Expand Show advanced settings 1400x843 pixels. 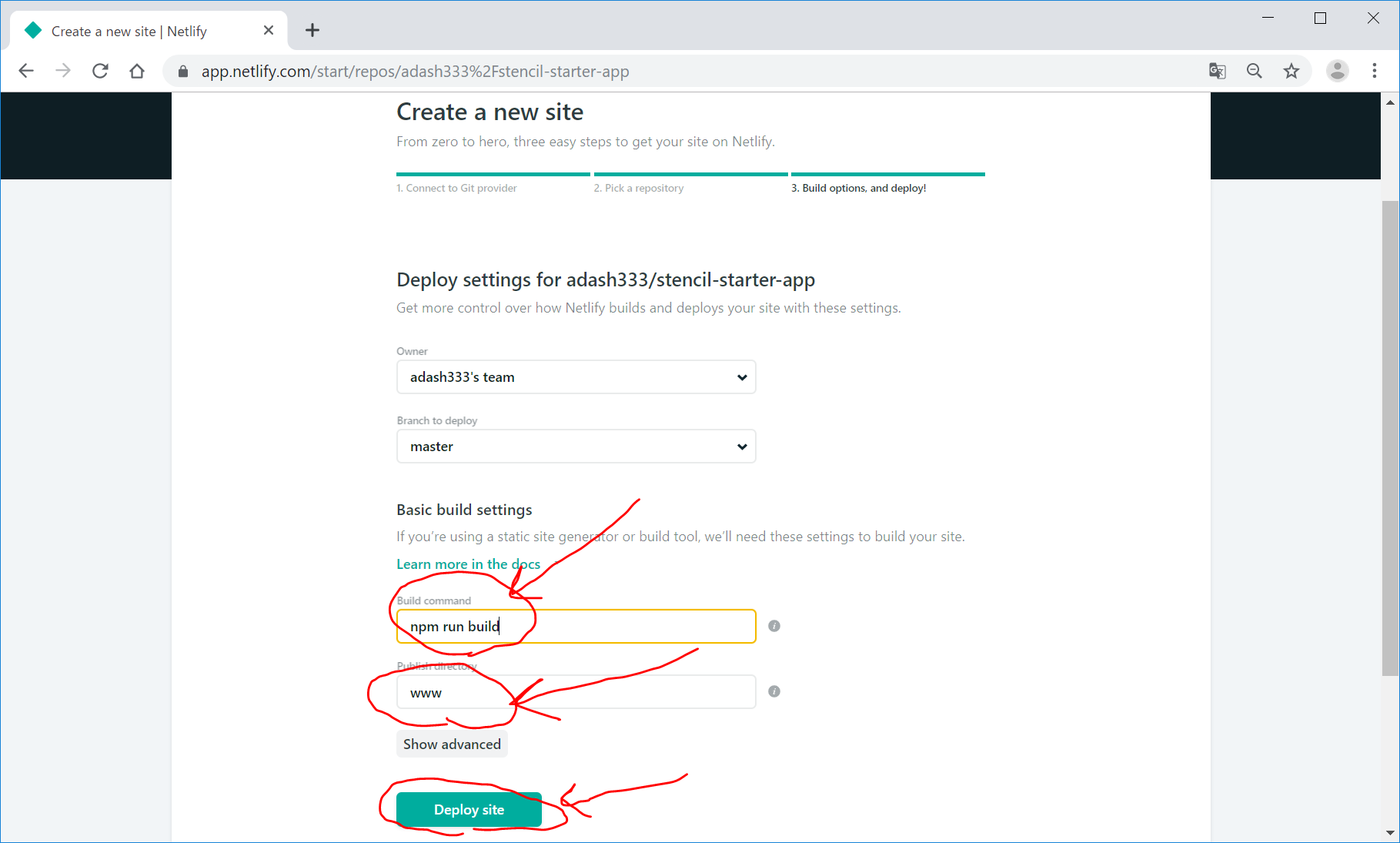452,744
